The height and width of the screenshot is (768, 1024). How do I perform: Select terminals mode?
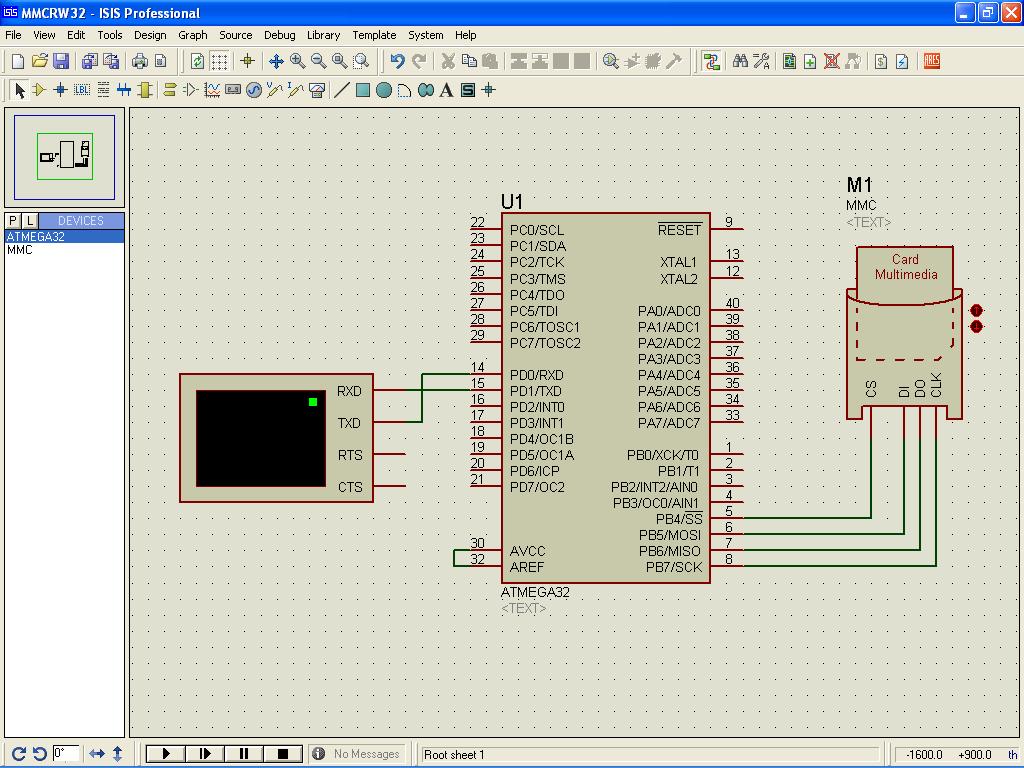click(x=170, y=90)
